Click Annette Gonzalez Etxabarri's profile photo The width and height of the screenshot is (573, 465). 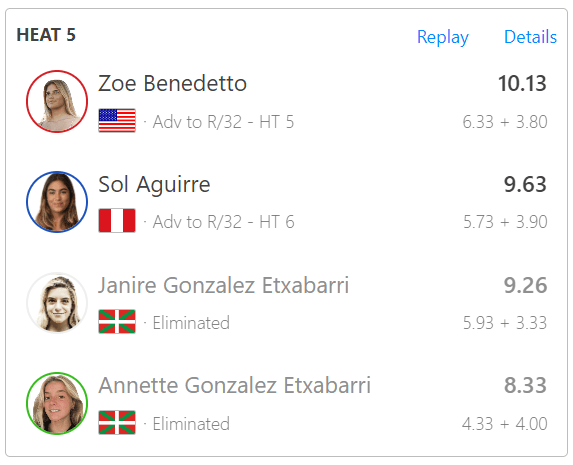coord(57,403)
